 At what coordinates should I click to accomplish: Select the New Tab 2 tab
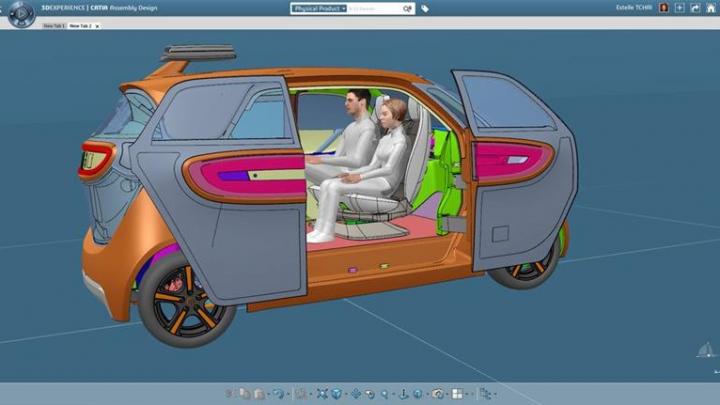coord(80,25)
